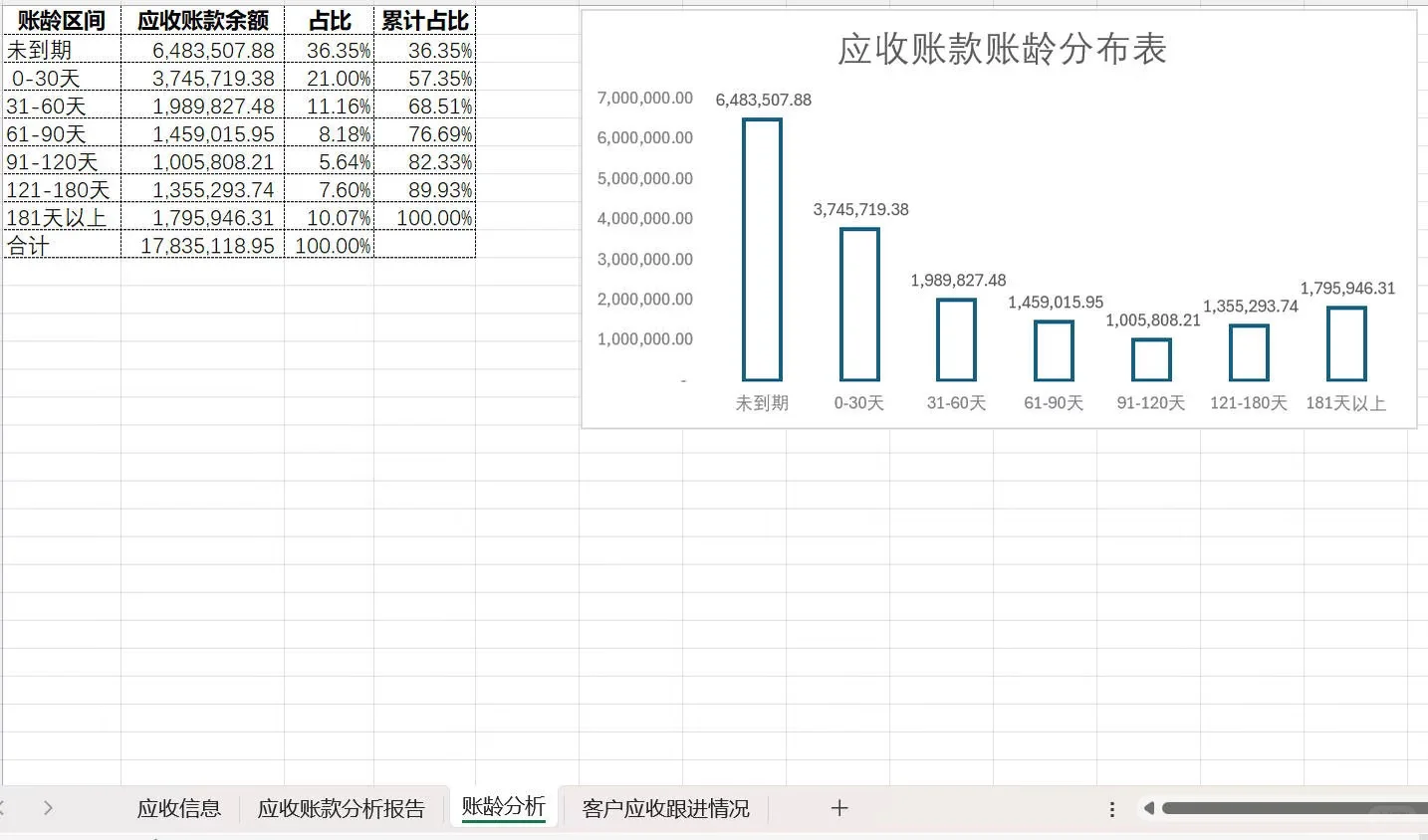The height and width of the screenshot is (840, 1428).
Task: Select percentage cell 11.16%
Action: [330, 105]
